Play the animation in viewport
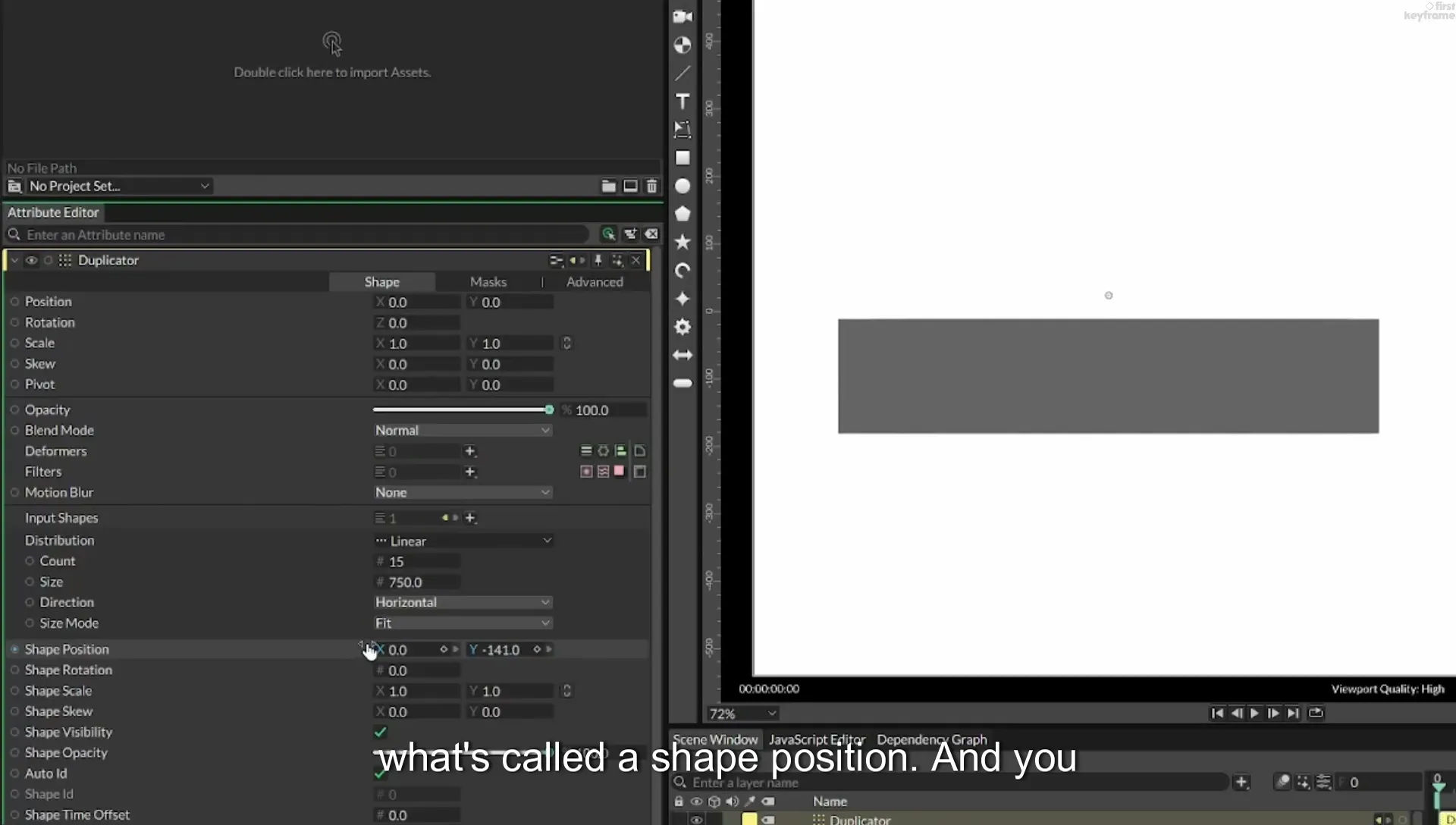1456x825 pixels. click(1254, 713)
